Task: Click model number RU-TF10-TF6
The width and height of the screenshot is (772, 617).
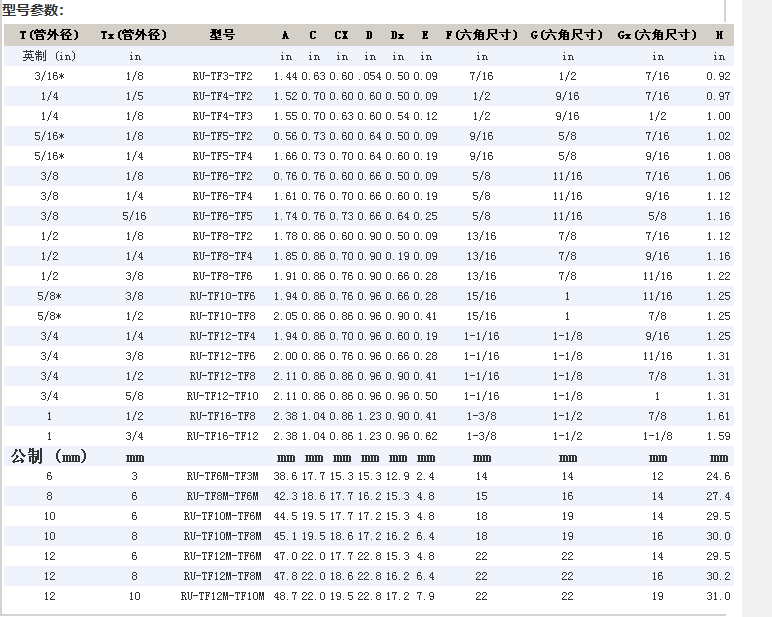Action: [222, 296]
